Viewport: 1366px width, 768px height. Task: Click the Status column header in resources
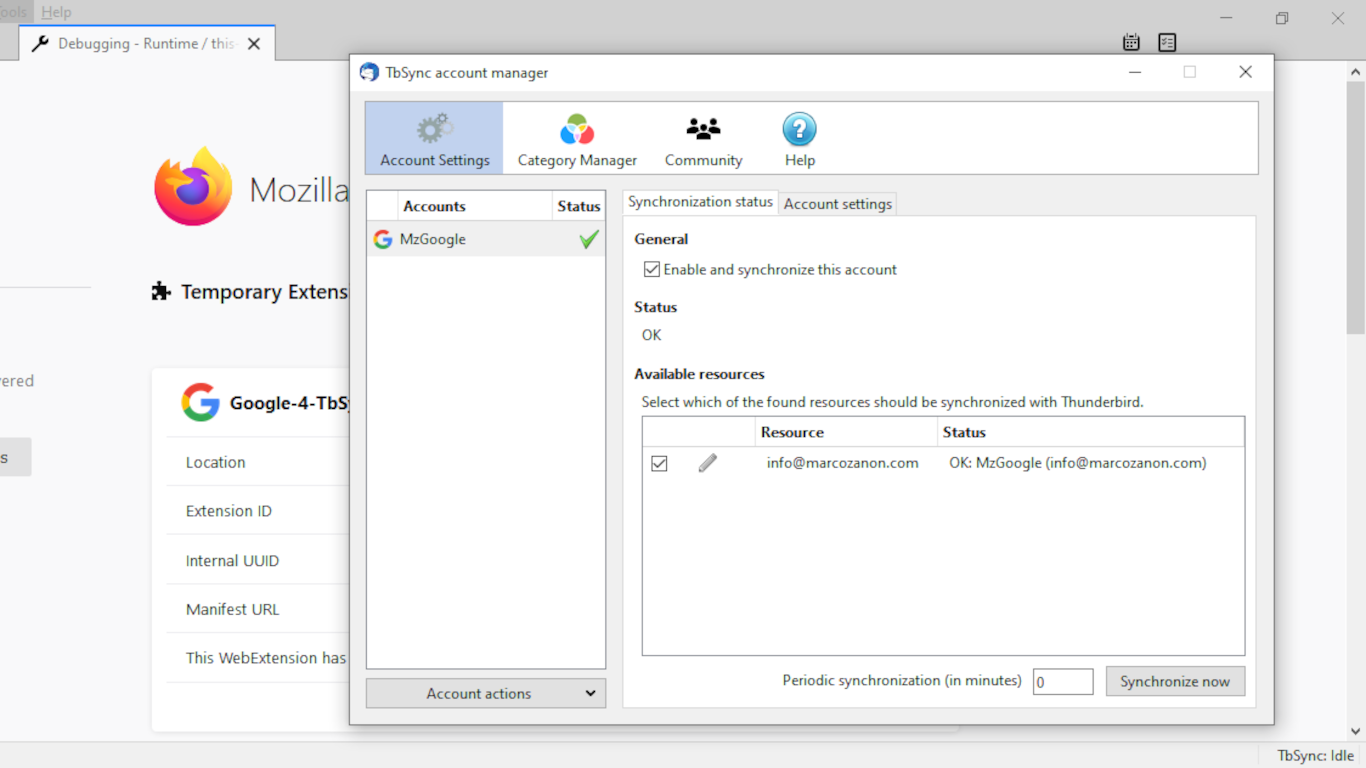[1091, 432]
